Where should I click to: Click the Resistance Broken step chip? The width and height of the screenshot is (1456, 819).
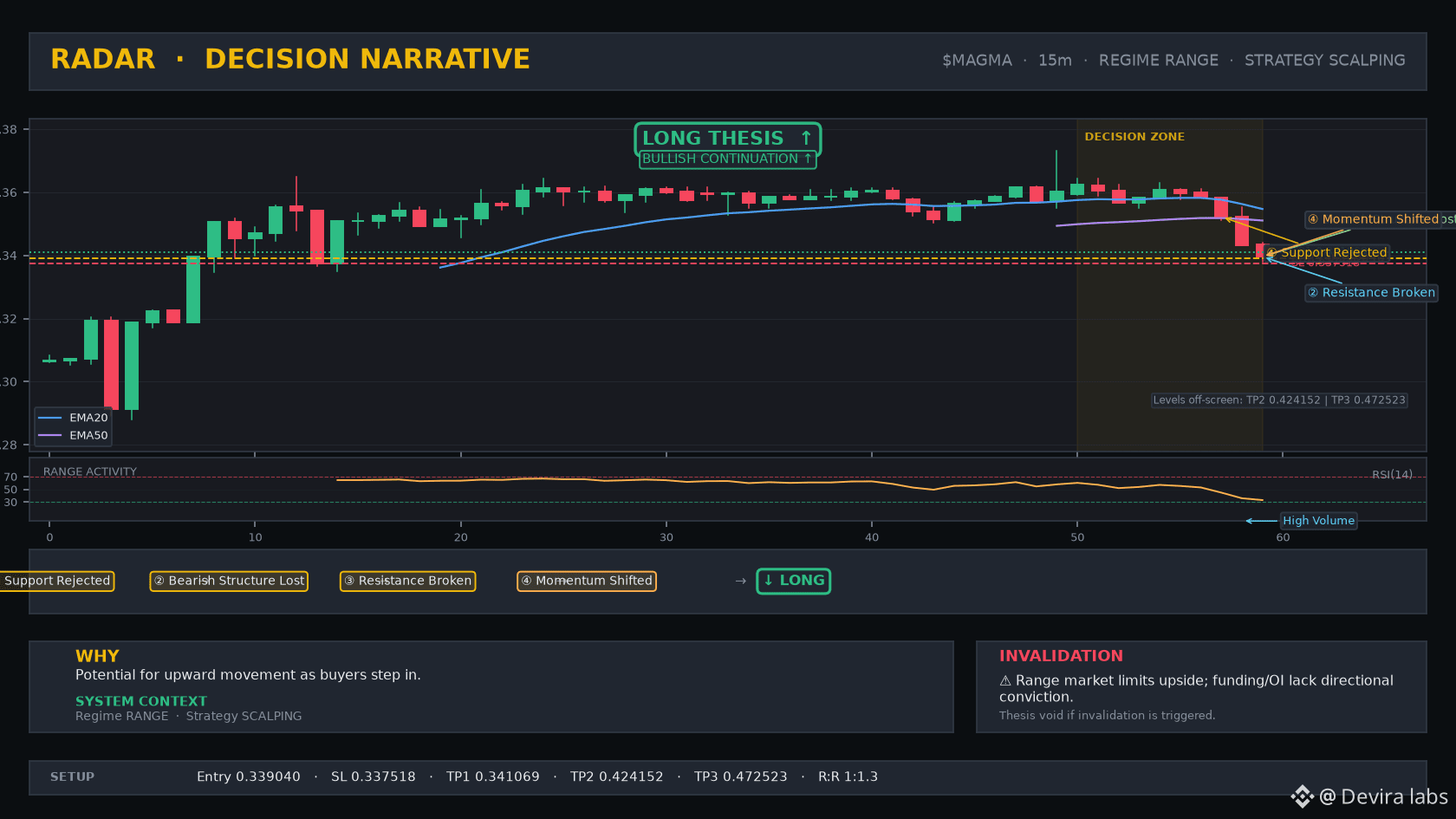[x=407, y=581]
